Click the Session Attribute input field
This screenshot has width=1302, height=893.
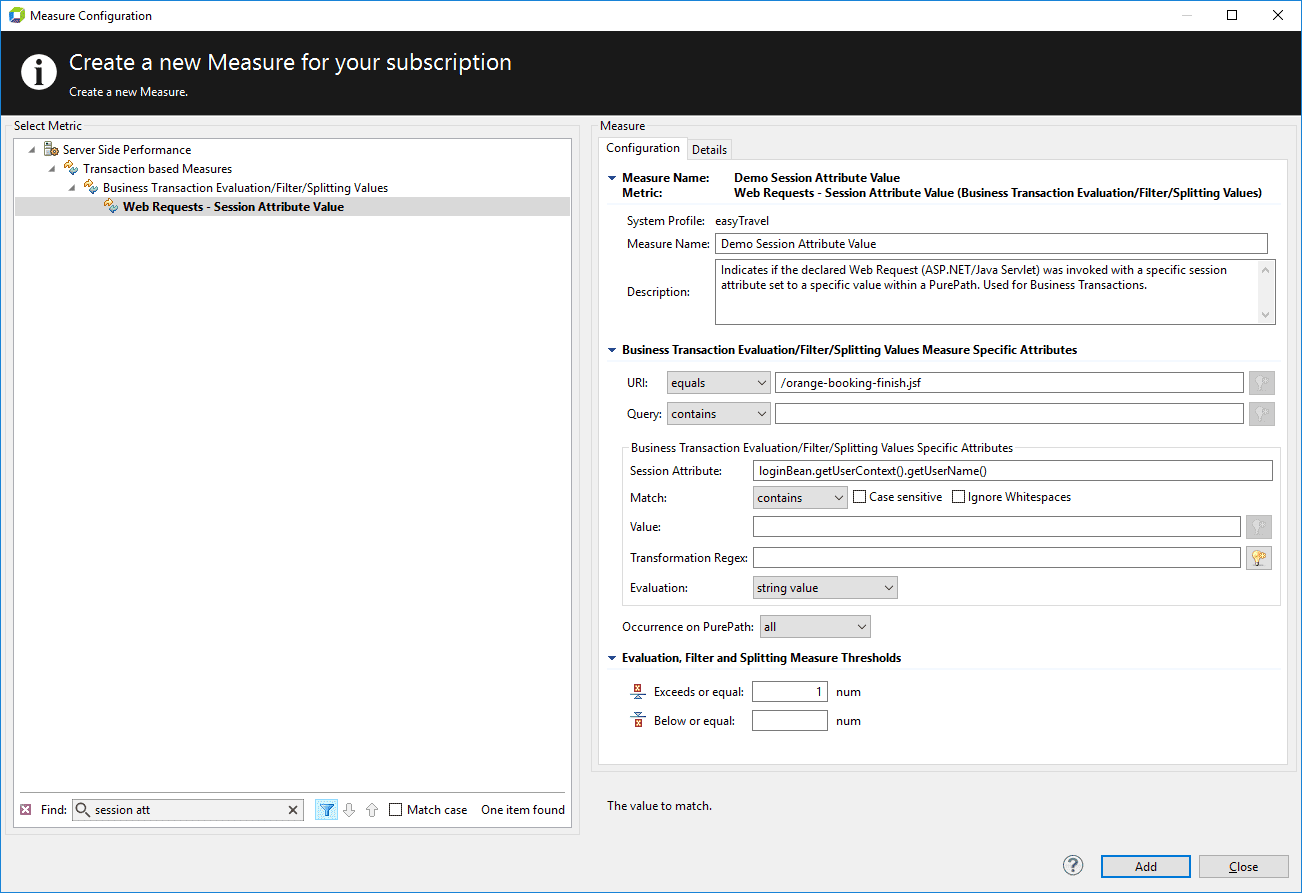click(1012, 470)
